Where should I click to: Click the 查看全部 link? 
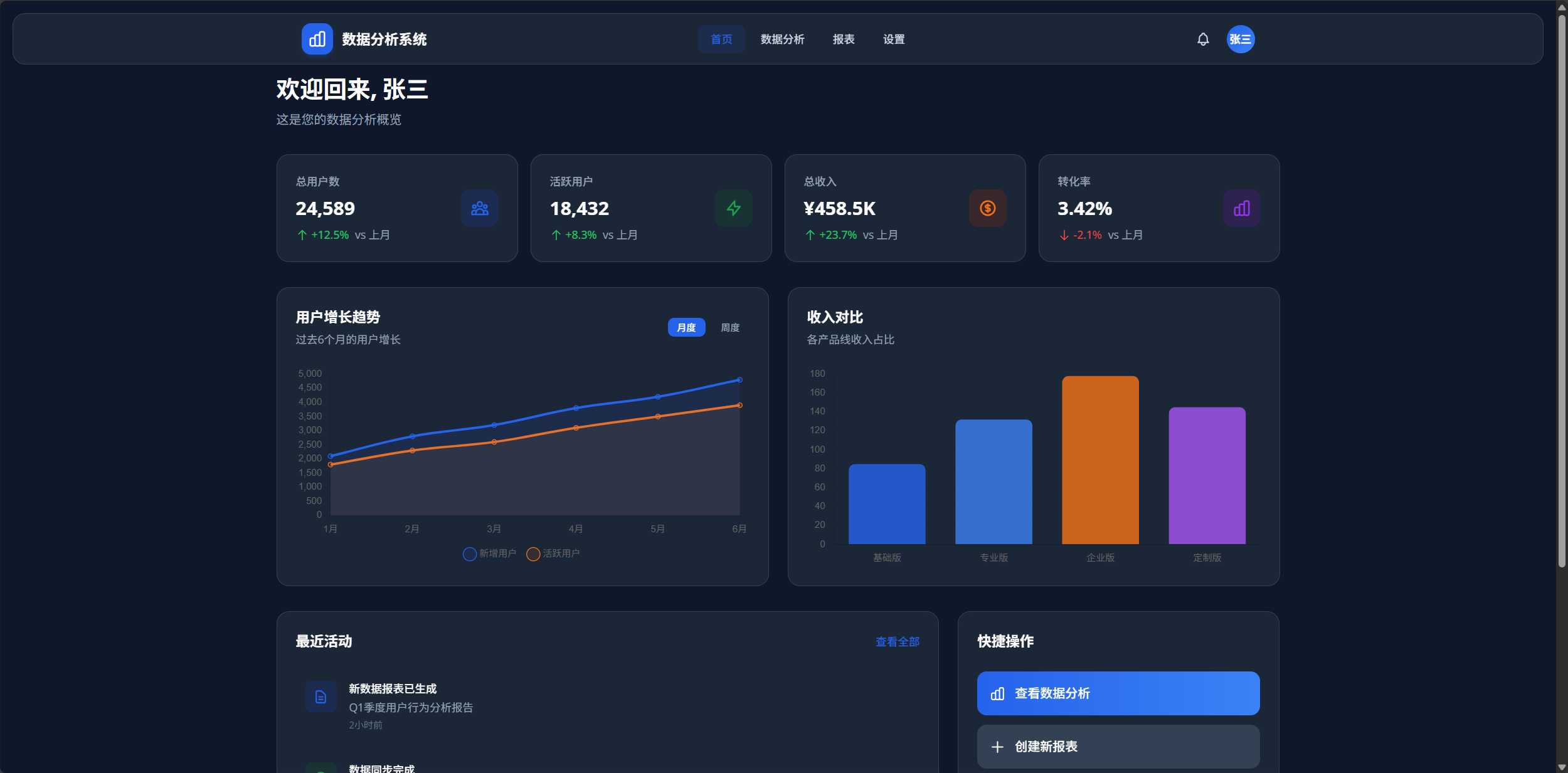point(897,642)
